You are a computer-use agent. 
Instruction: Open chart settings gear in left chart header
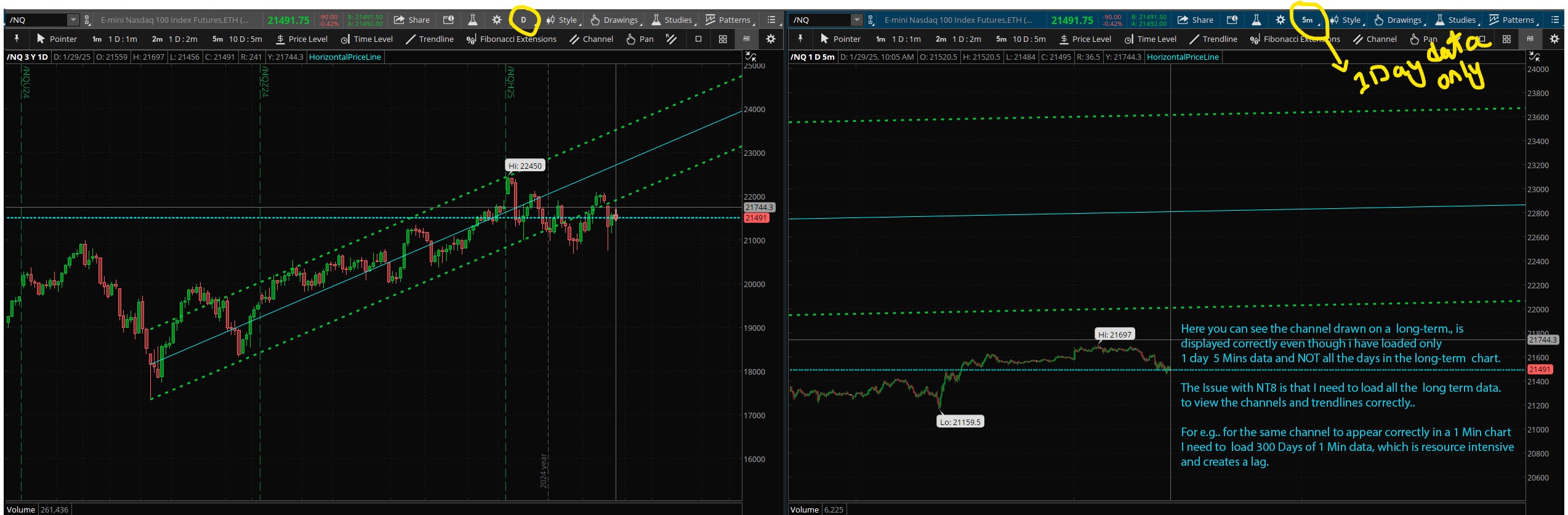point(497,20)
